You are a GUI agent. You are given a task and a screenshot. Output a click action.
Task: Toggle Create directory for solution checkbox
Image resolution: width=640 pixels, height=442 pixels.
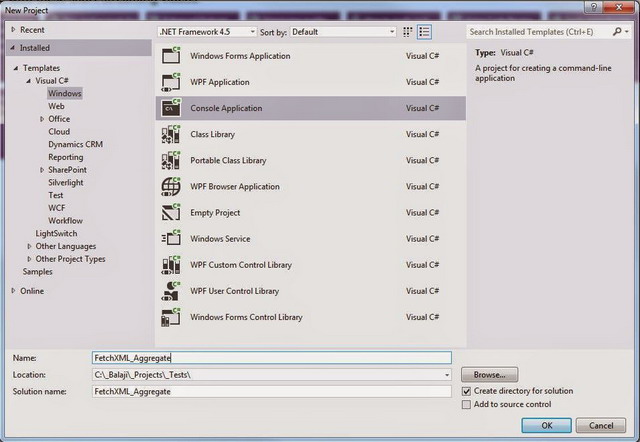coord(466,391)
